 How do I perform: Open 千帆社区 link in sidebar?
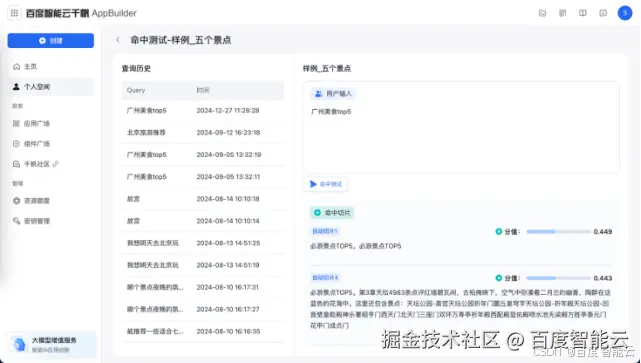(x=51, y=164)
